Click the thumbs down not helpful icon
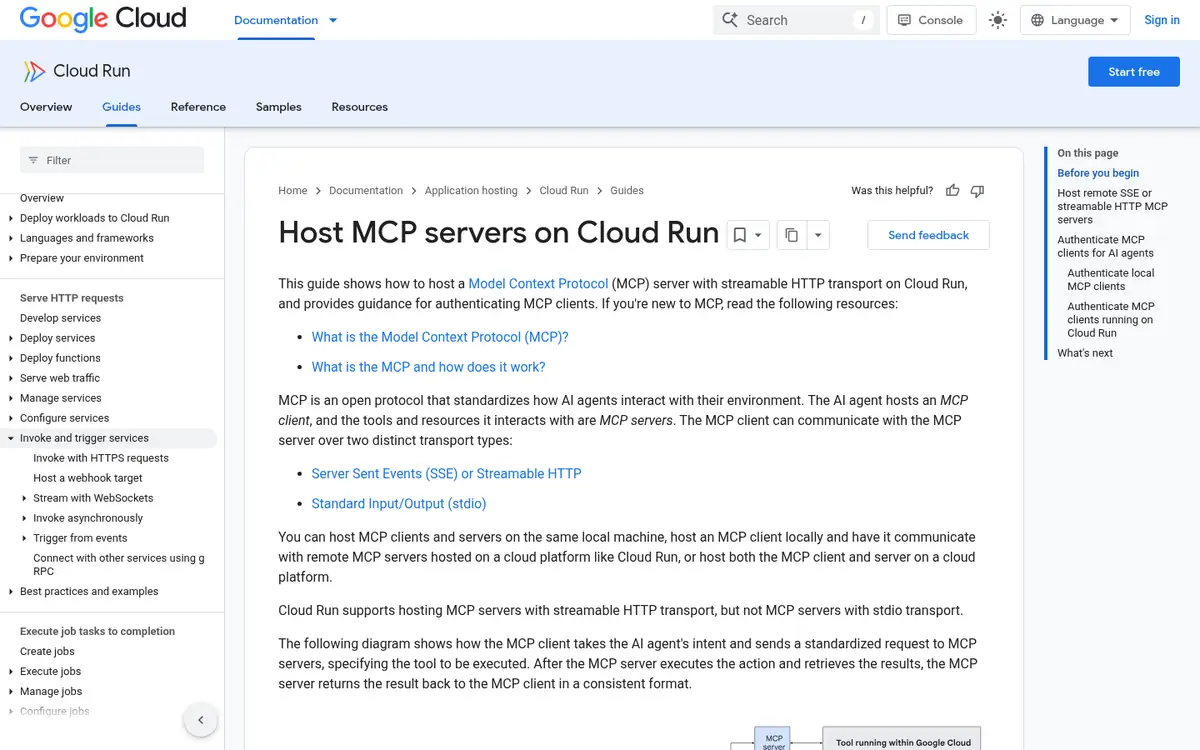This screenshot has height=750, width=1200. point(977,191)
